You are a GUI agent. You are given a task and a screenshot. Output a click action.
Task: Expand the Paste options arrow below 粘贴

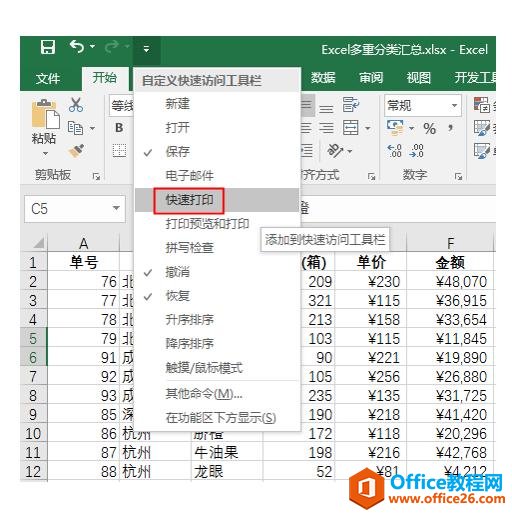point(45,153)
